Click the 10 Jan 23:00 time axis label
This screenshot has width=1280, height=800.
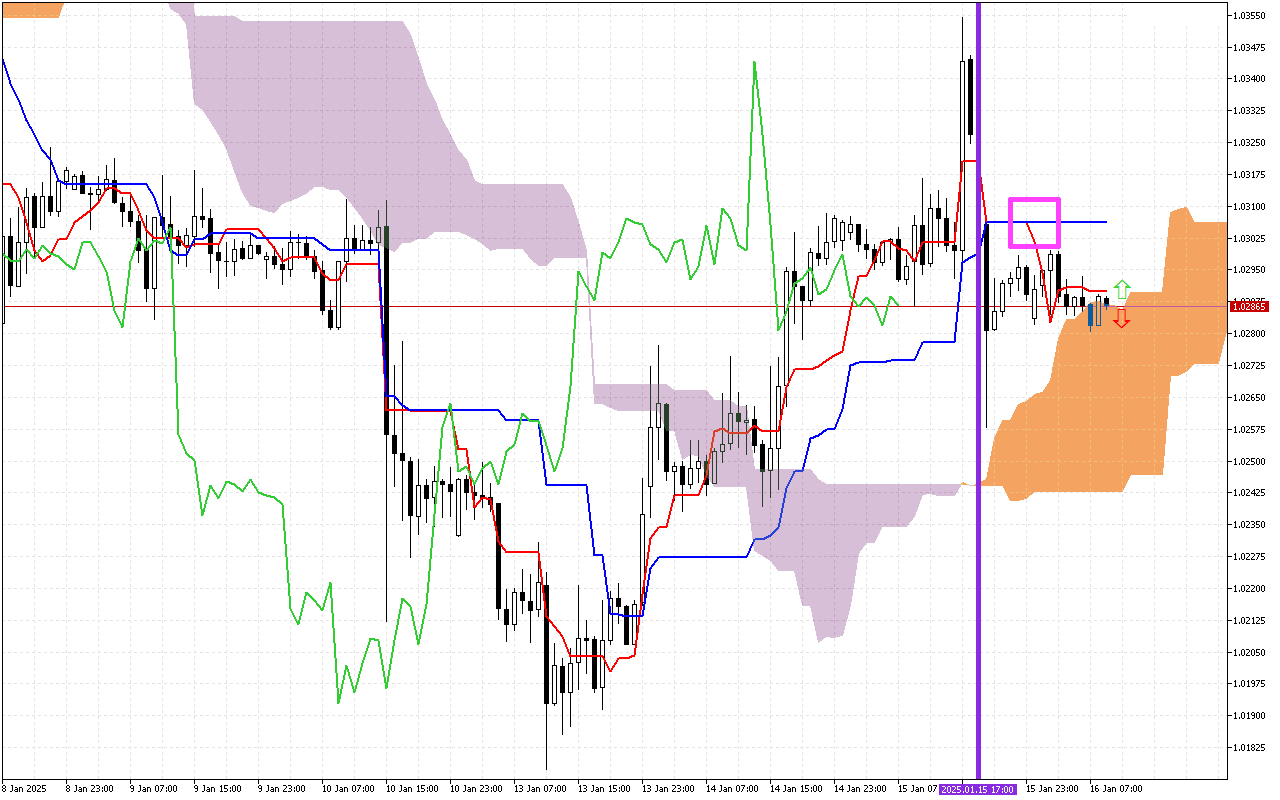475,789
